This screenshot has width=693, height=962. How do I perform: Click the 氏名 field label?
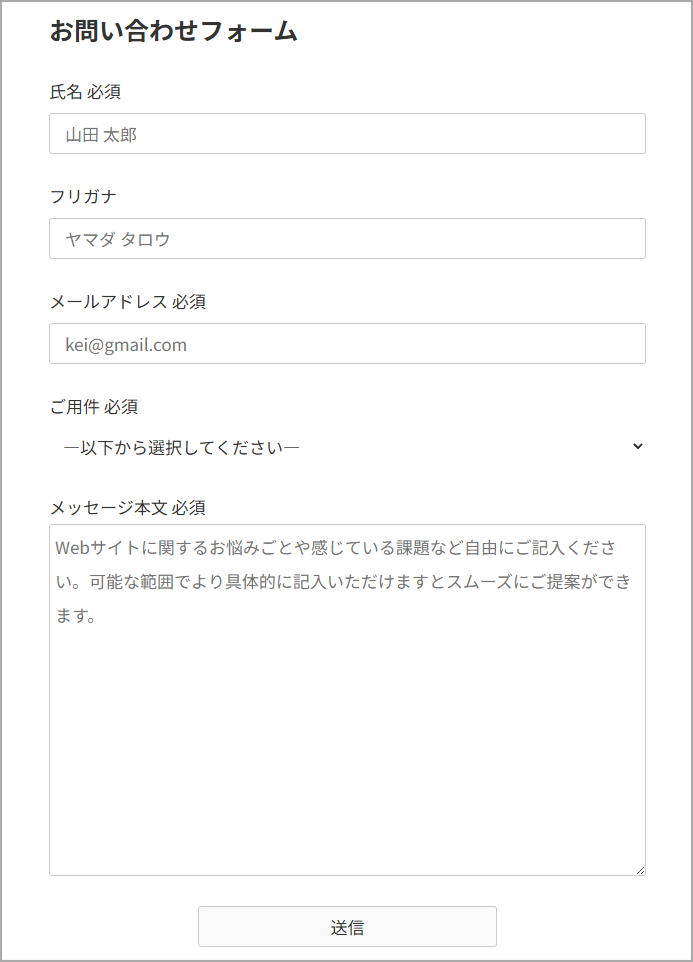point(66,92)
